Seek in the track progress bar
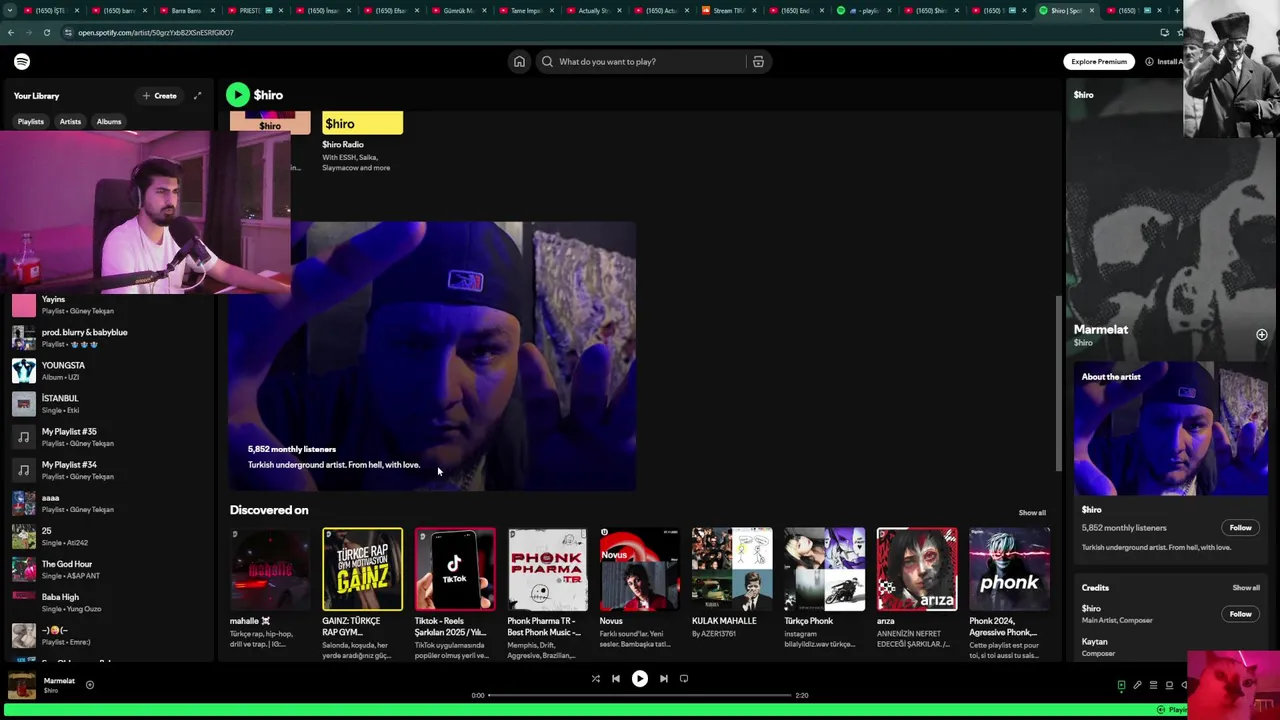This screenshot has height=720, width=1280. point(640,695)
